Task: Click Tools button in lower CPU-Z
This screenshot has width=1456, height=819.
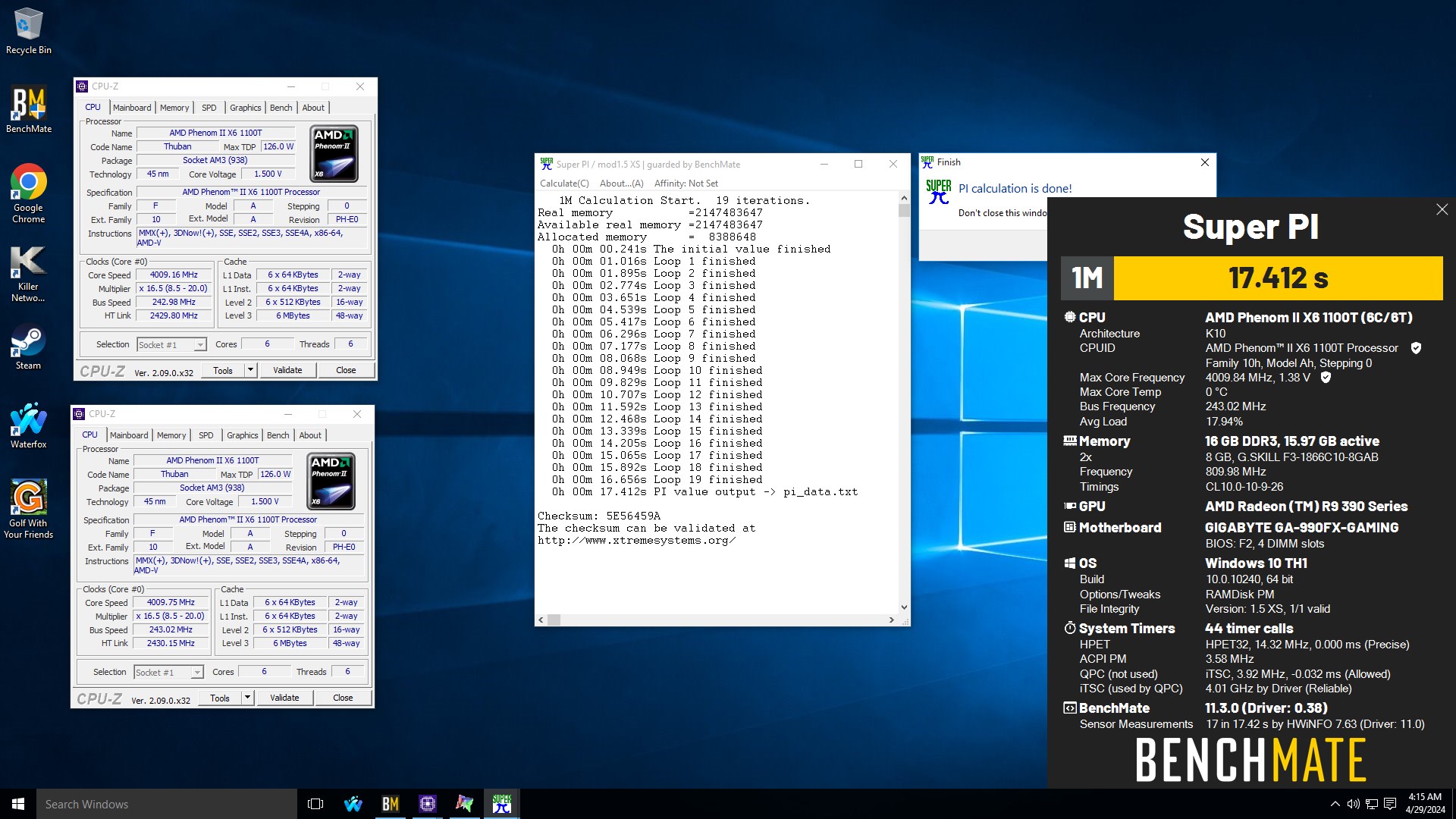Action: 220,698
